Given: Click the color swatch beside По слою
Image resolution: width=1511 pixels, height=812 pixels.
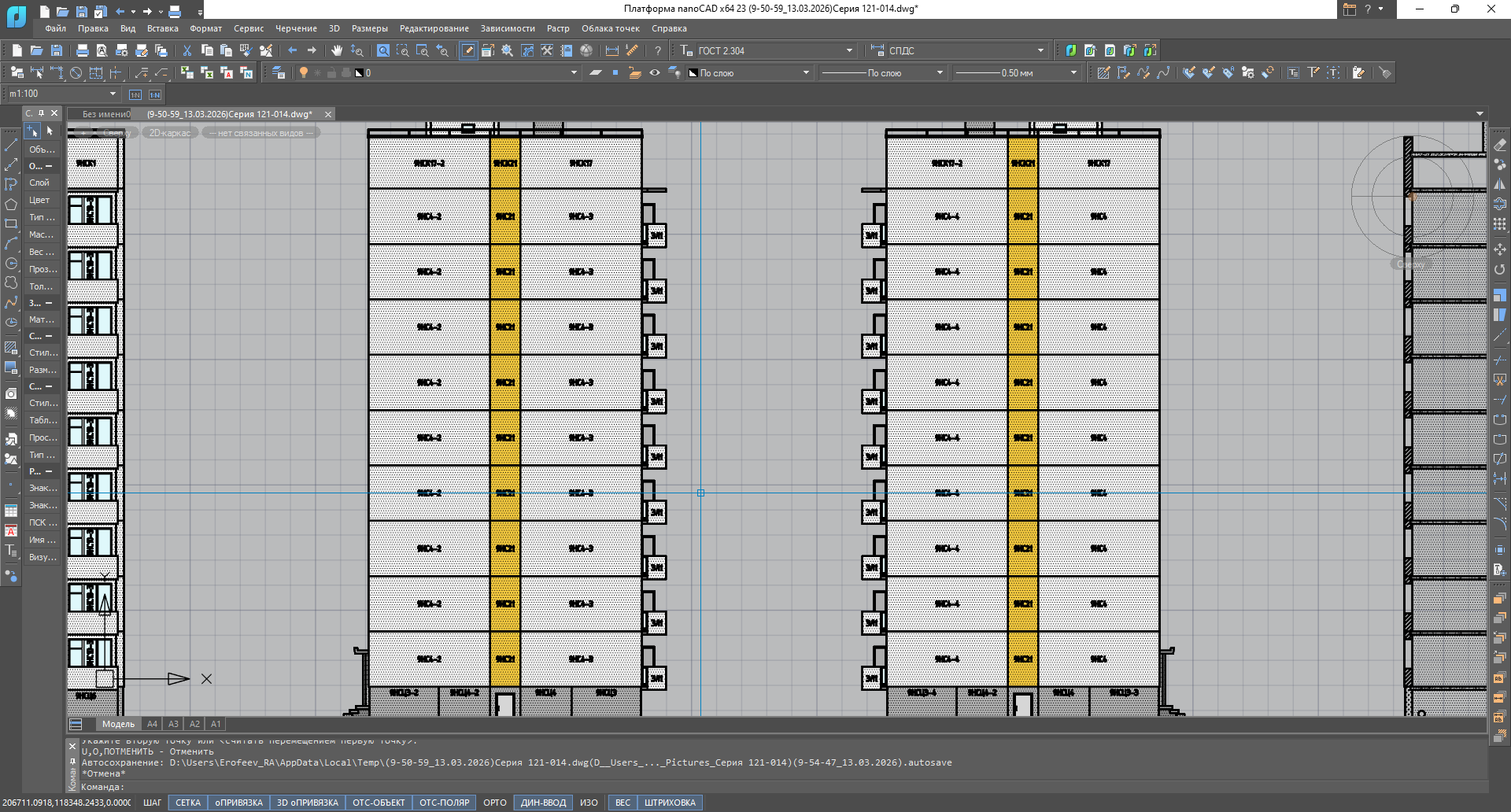Looking at the screenshot, I should tap(693, 72).
